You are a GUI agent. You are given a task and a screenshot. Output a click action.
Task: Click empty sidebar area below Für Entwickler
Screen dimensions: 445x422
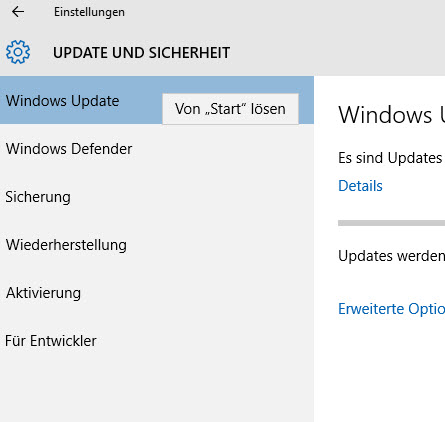click(x=157, y=393)
